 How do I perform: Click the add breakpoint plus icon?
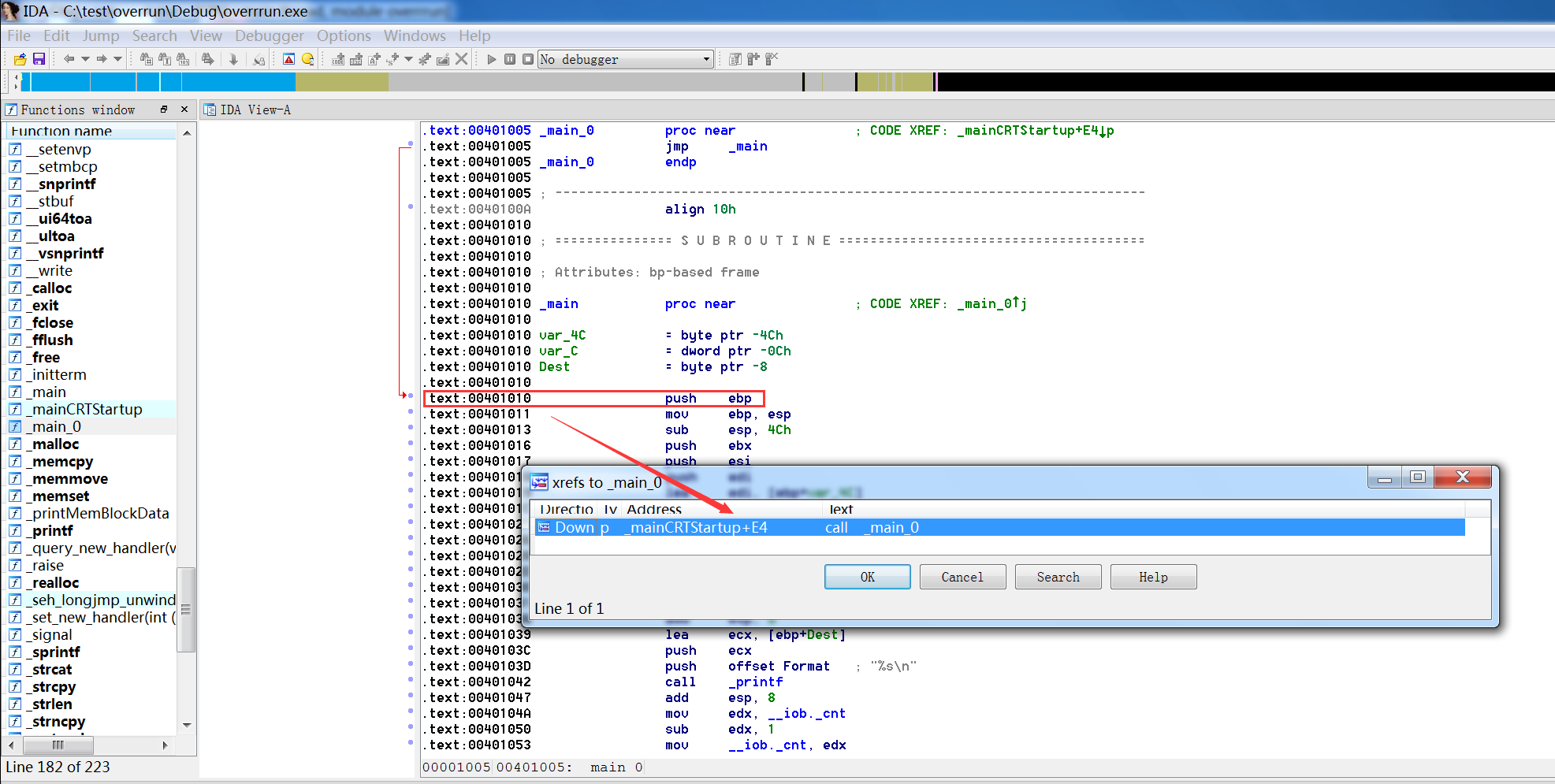tap(753, 59)
